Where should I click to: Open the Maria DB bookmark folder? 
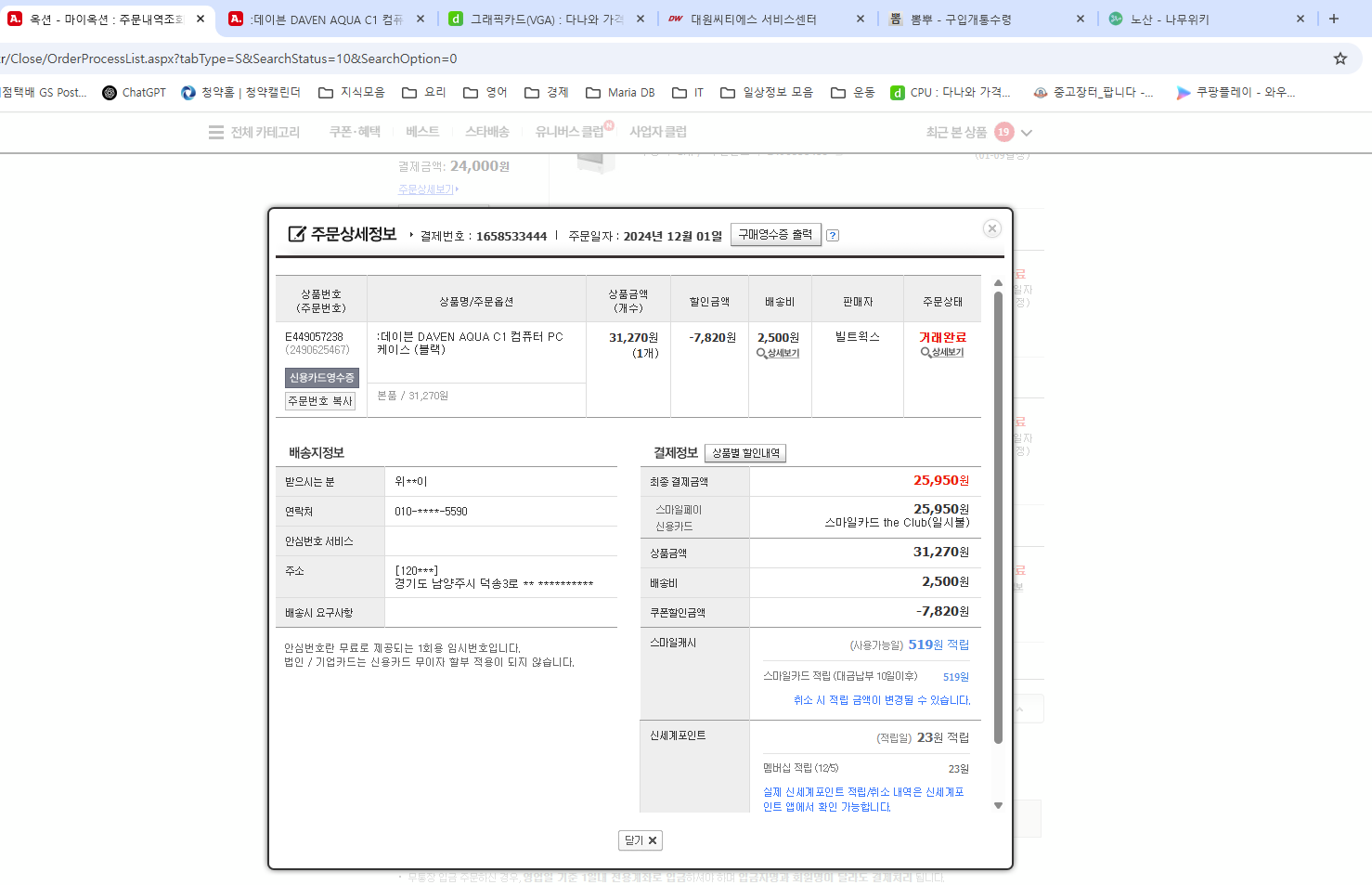point(620,93)
